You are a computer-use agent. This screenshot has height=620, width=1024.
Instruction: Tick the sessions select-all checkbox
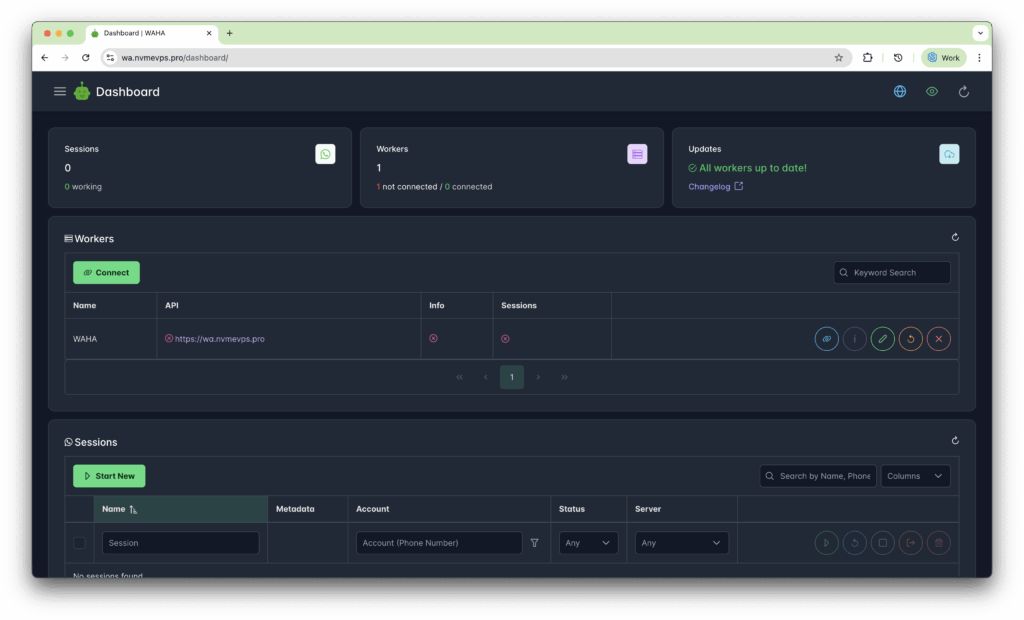tap(80, 543)
